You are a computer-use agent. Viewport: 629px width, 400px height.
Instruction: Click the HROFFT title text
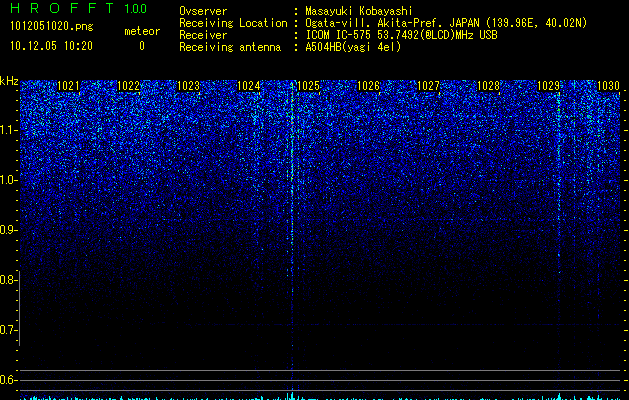(x=62, y=8)
